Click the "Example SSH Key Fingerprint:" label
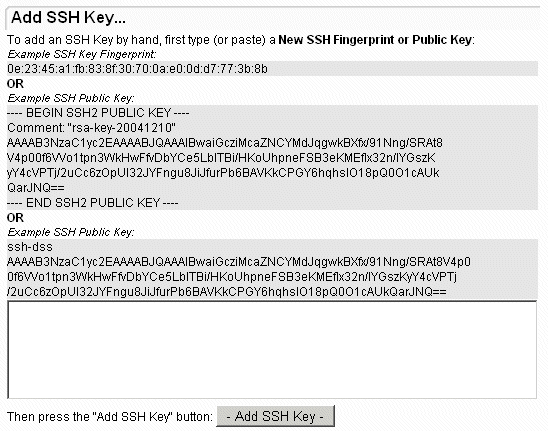The height and width of the screenshot is (431, 548). coord(82,55)
